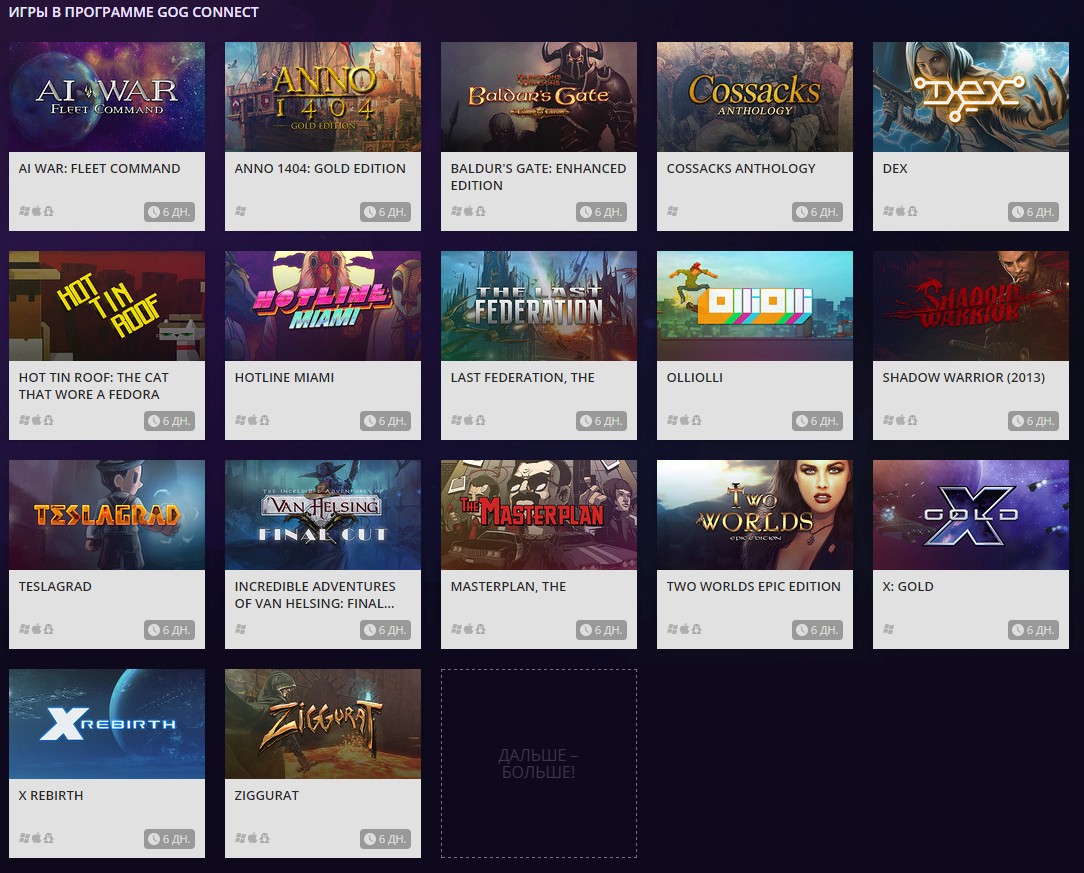Click the Linux icon on Two Worlds card
Image resolution: width=1084 pixels, height=873 pixels.
click(696, 629)
